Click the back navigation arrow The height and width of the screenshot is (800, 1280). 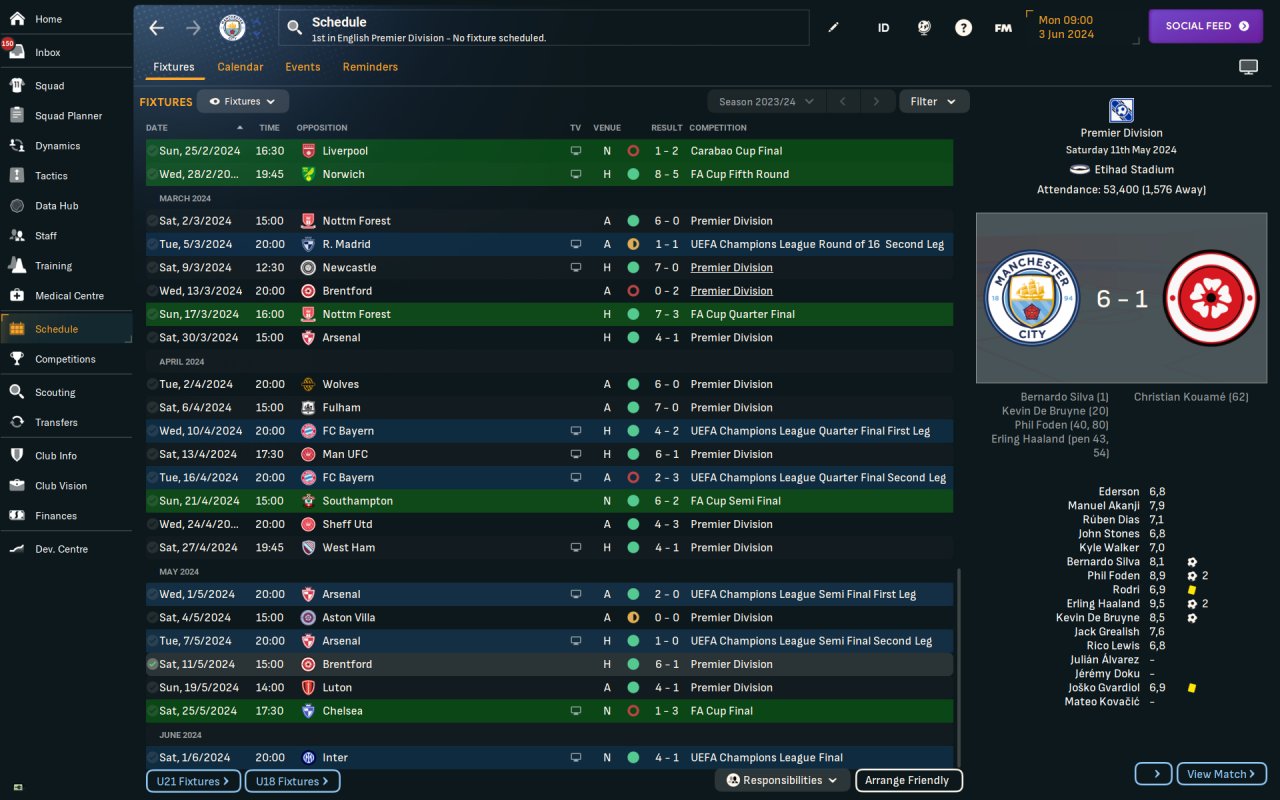pos(156,28)
